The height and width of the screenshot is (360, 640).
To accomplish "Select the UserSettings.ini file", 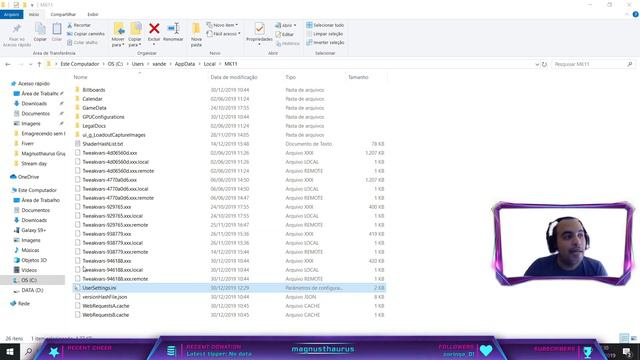I will pyautogui.click(x=229, y=288).
